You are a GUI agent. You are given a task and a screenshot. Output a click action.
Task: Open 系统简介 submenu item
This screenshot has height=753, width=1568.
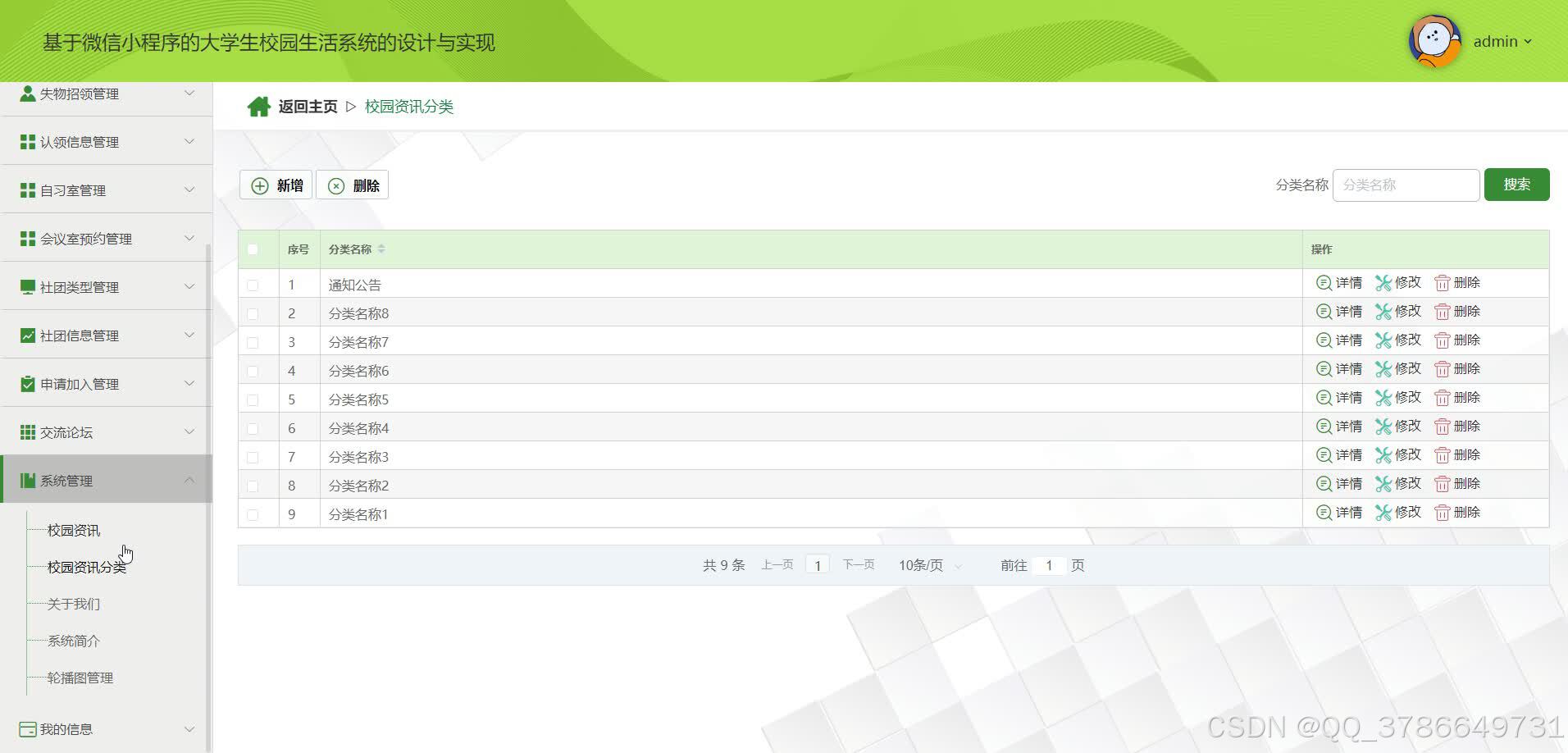74,641
